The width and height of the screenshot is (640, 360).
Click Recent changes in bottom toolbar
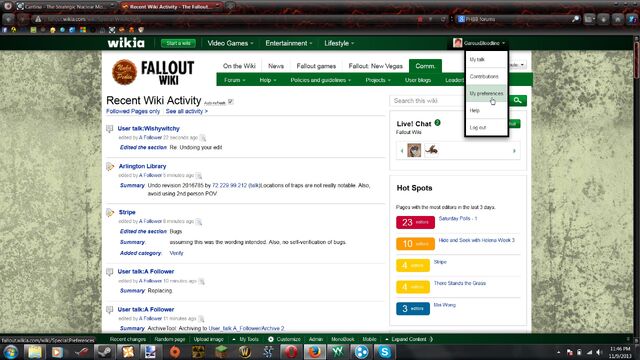[128, 339]
